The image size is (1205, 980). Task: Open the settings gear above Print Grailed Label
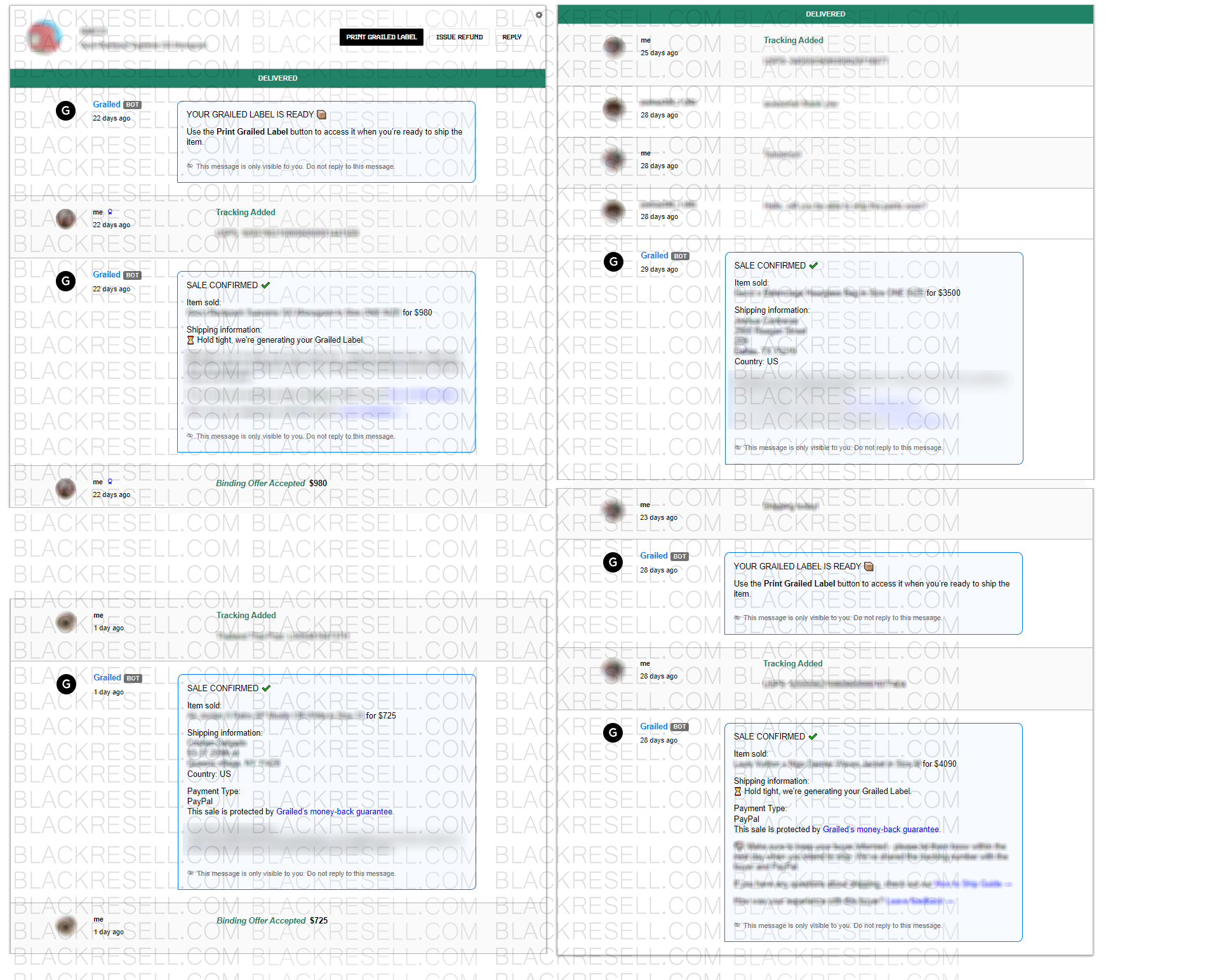pyautogui.click(x=539, y=15)
